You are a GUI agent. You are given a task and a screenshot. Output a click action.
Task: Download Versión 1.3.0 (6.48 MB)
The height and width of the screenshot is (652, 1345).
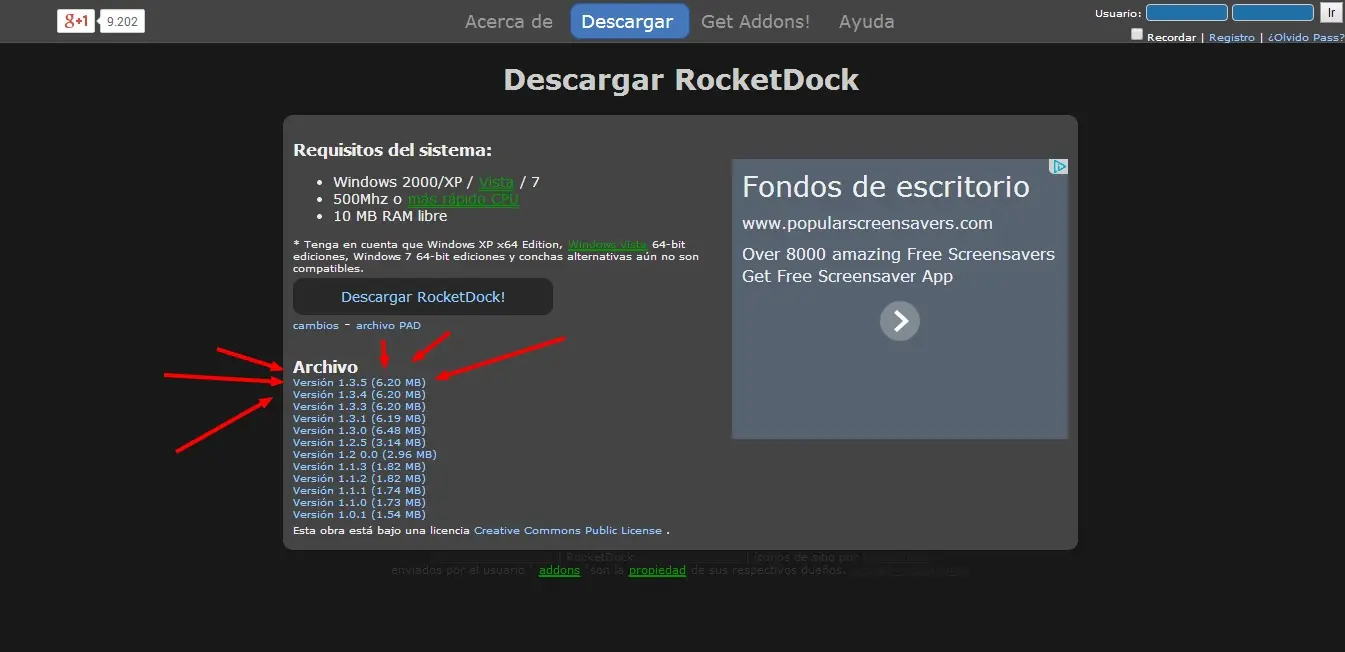[359, 430]
